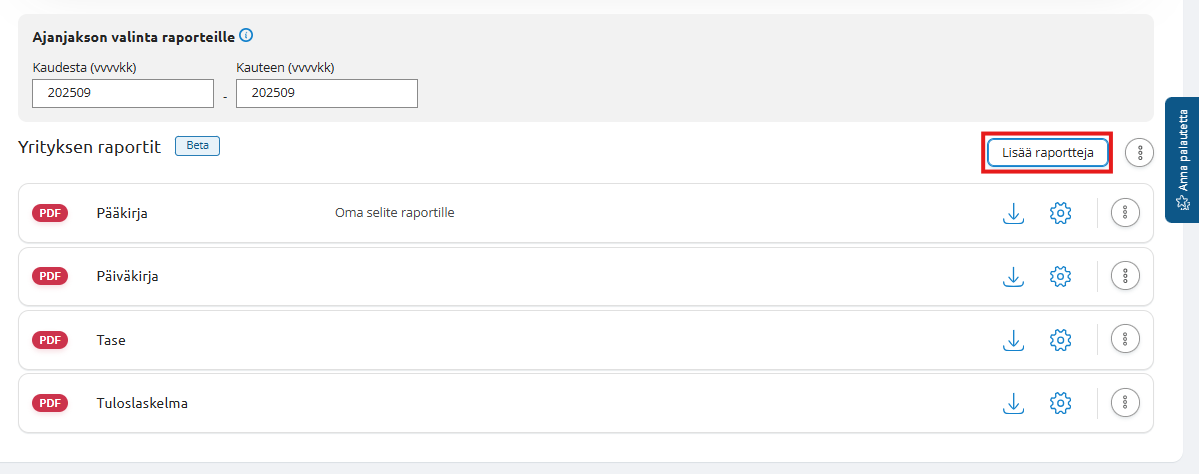Click the Beta badge label
The height and width of the screenshot is (474, 1199).
(x=197, y=146)
